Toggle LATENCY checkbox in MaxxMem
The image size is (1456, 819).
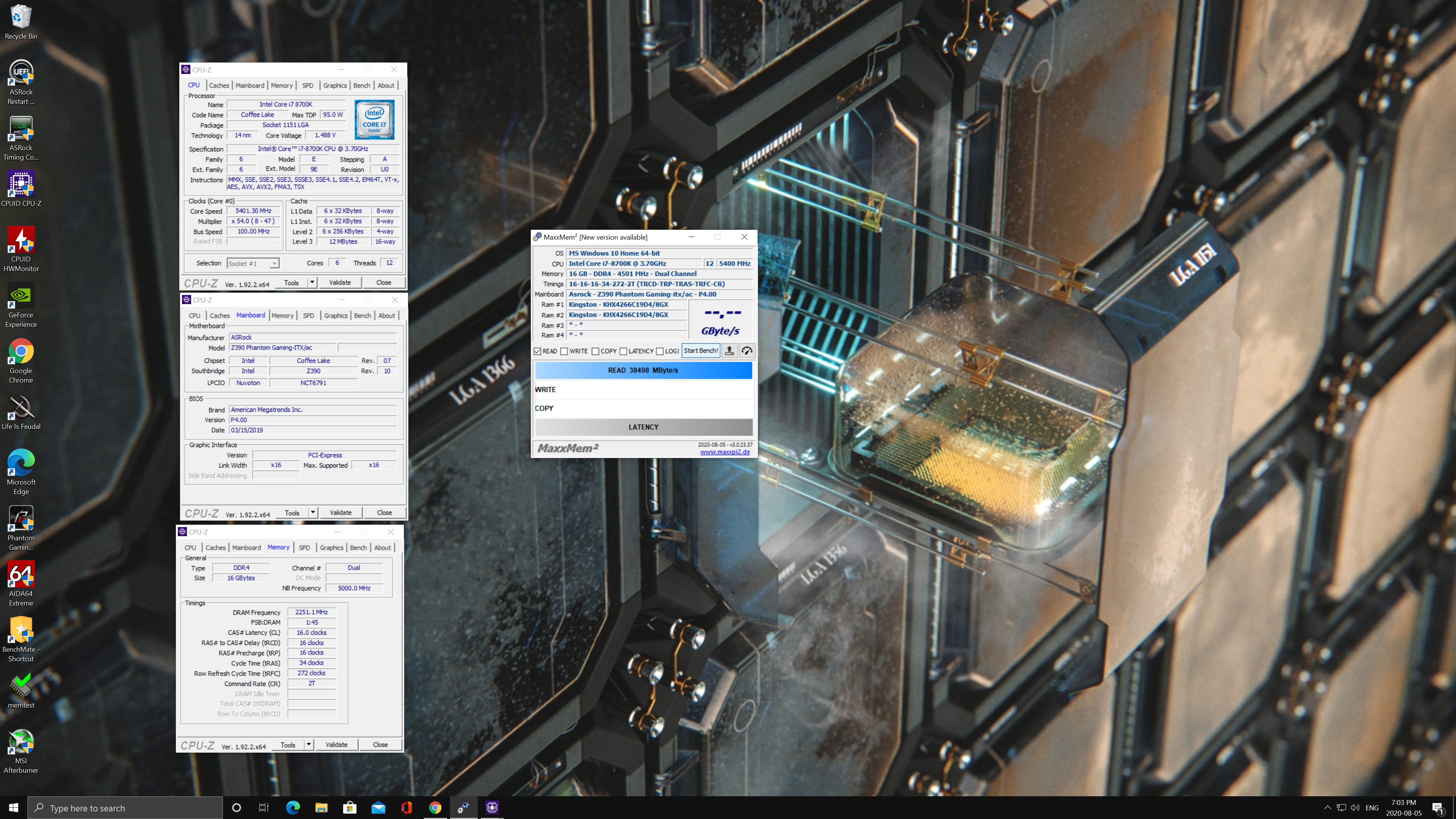click(x=623, y=351)
